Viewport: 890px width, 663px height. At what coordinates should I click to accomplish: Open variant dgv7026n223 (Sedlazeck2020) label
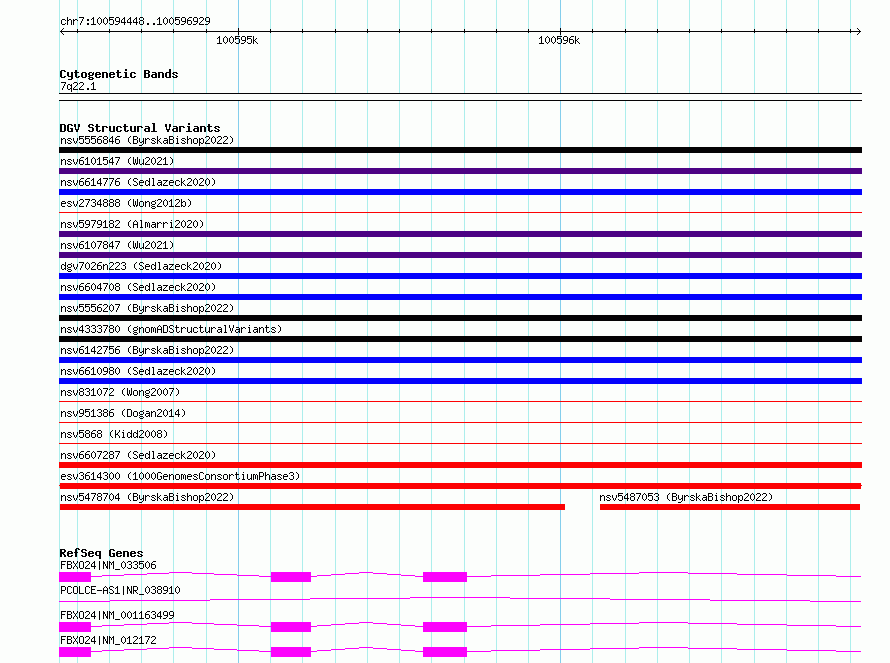point(141,266)
